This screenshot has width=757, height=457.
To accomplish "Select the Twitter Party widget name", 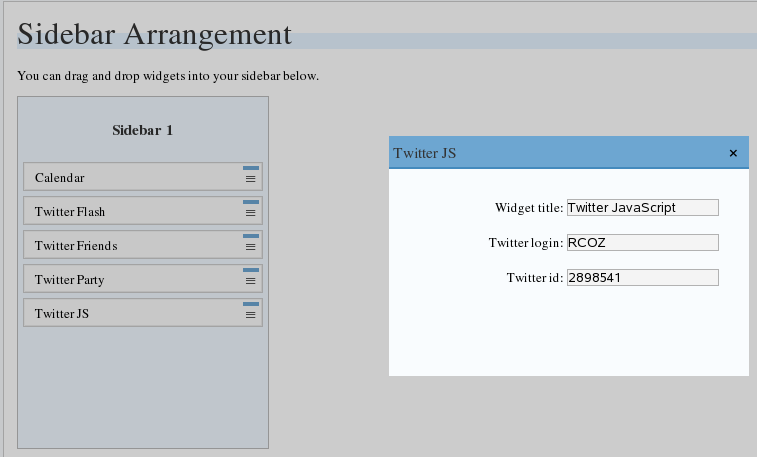I will coord(69,280).
